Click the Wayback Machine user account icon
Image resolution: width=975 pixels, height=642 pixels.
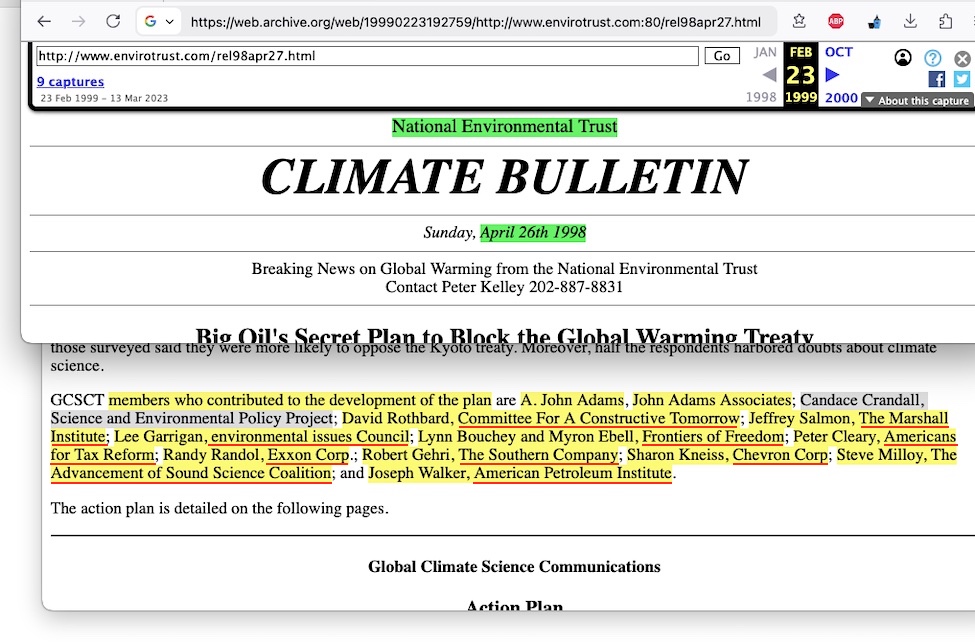click(x=903, y=58)
